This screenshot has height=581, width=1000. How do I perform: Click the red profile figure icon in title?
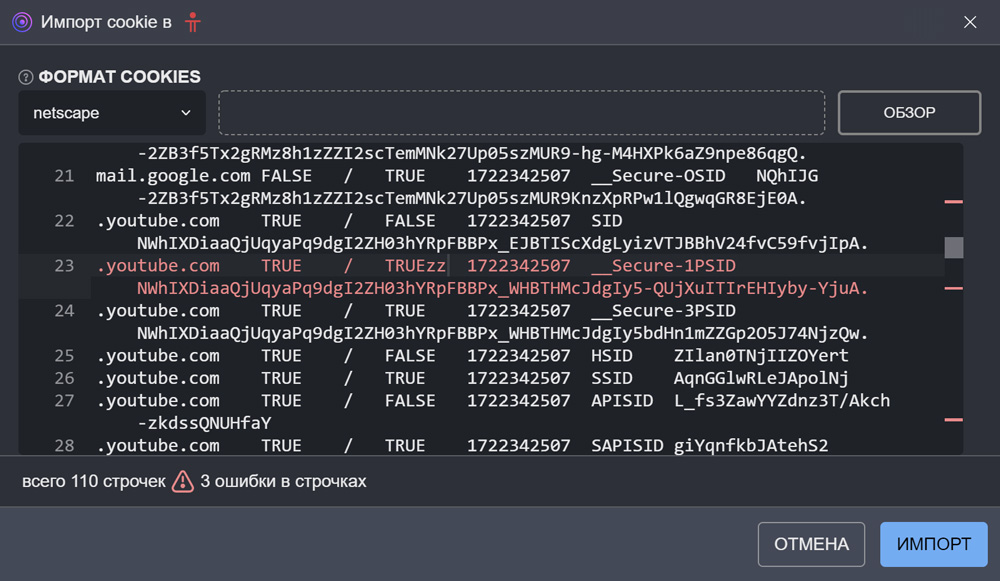(193, 22)
